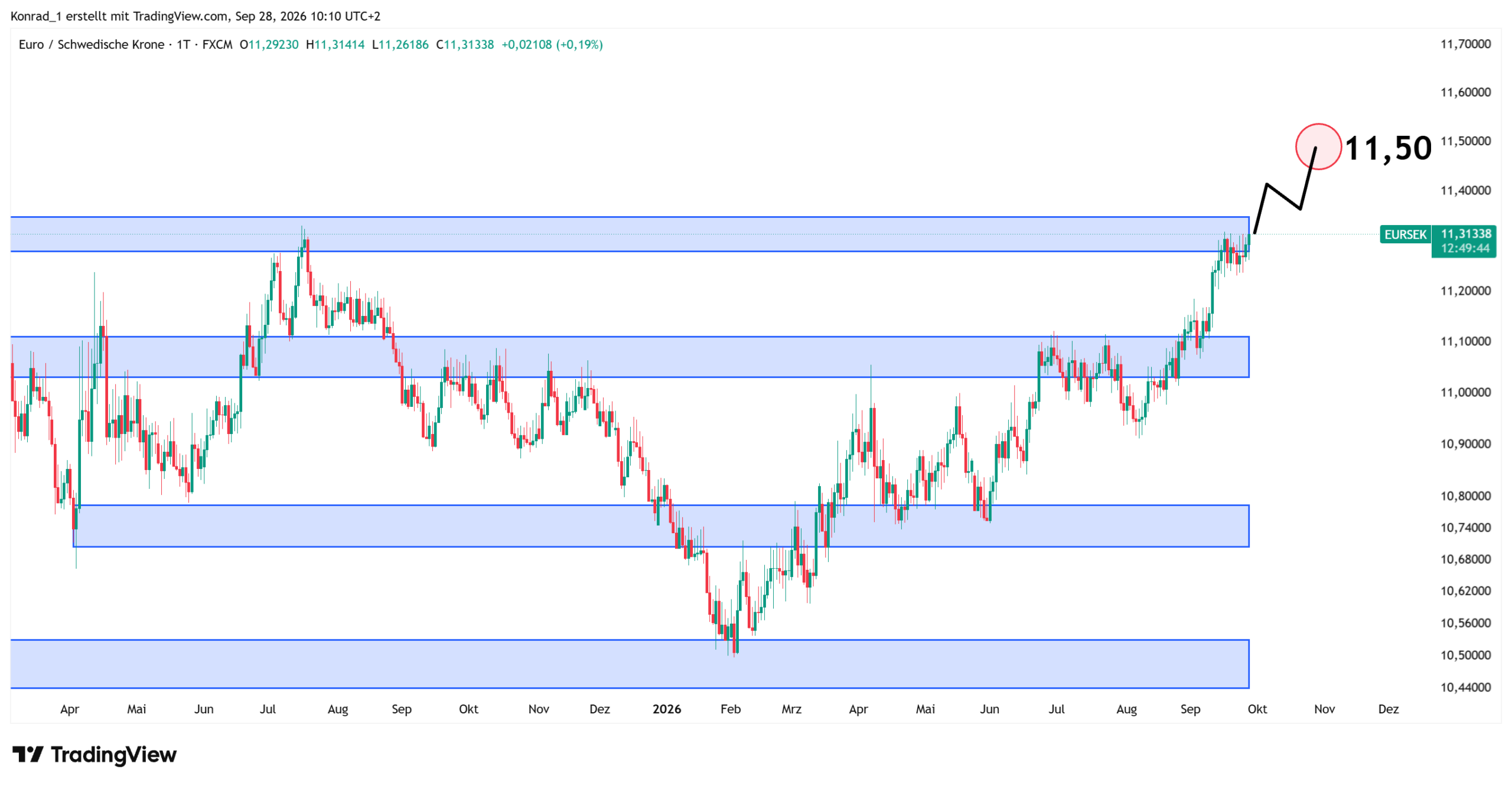Click the 10,68000 price axis label
The image size is (1512, 786).
tap(1465, 559)
